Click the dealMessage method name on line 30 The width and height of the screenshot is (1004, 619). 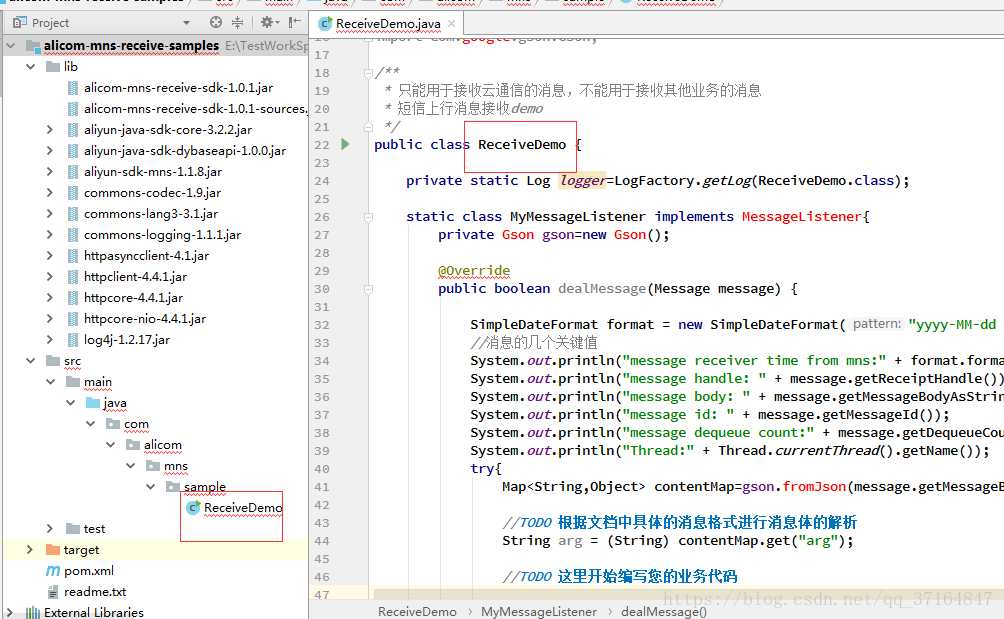602,289
